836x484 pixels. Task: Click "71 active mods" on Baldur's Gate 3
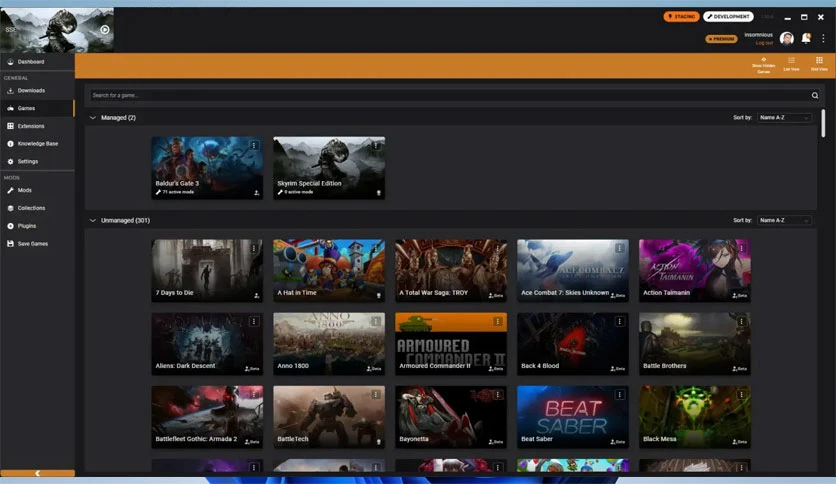point(178,192)
